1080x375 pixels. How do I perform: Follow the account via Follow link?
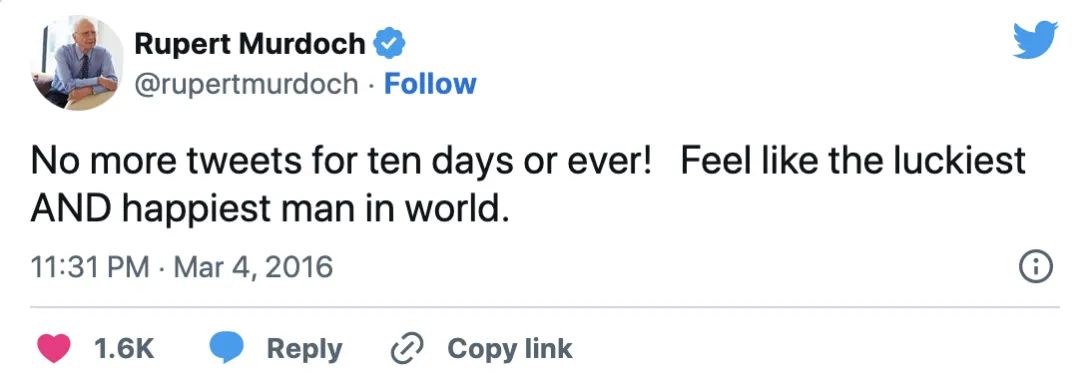click(430, 84)
